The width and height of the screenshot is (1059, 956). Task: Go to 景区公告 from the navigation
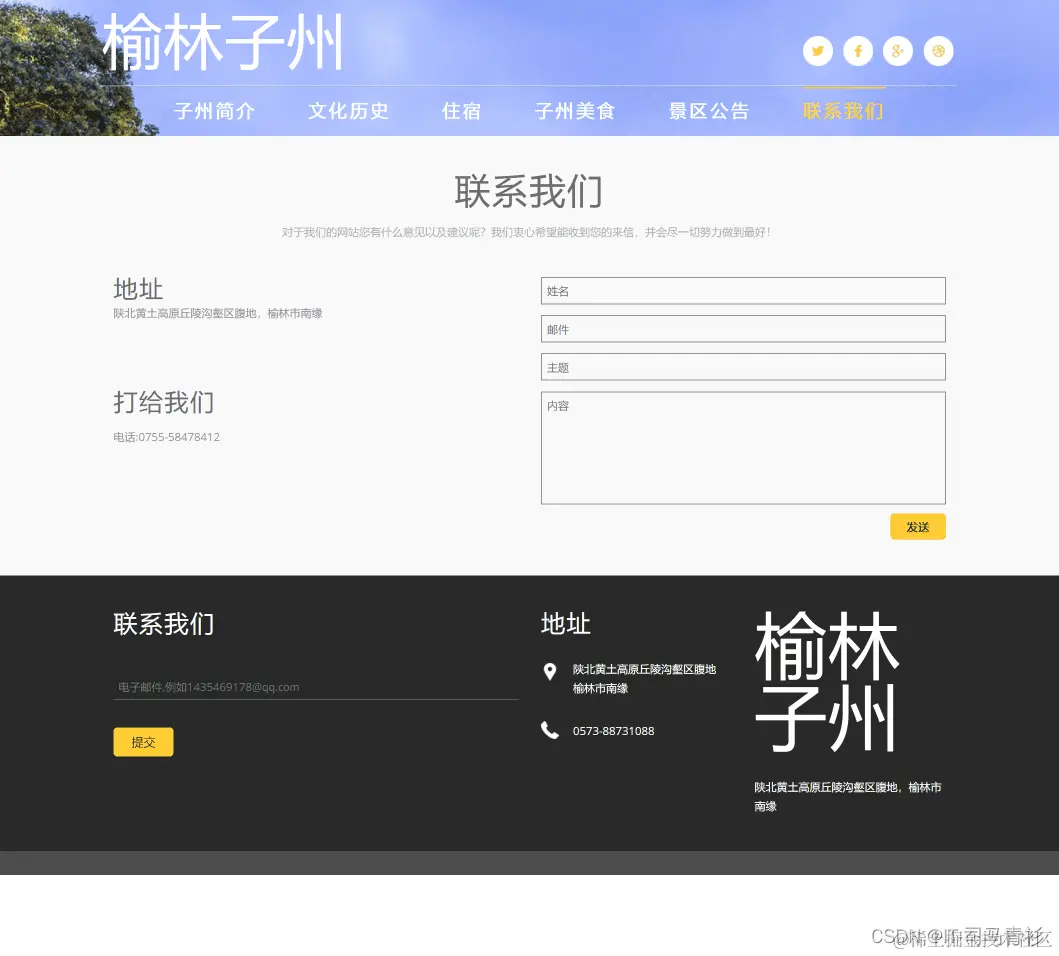coord(709,111)
